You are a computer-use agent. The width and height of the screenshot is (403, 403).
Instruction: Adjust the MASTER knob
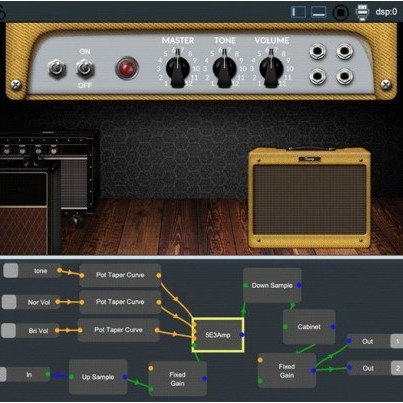pyautogui.click(x=178, y=69)
